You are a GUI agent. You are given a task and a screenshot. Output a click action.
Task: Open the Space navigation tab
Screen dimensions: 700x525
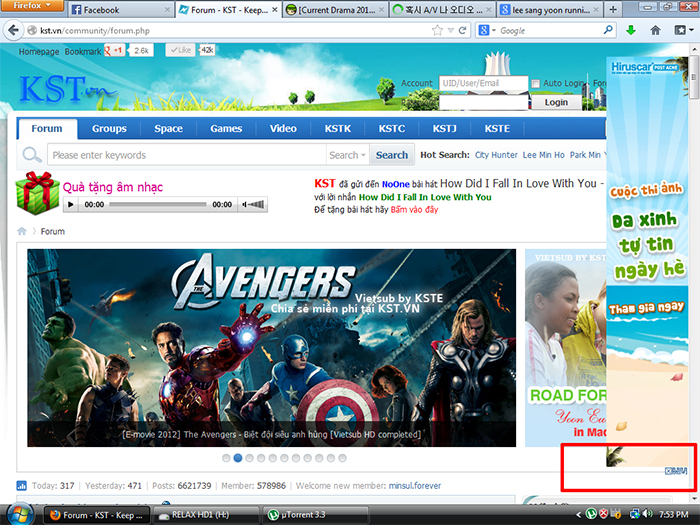(x=168, y=129)
